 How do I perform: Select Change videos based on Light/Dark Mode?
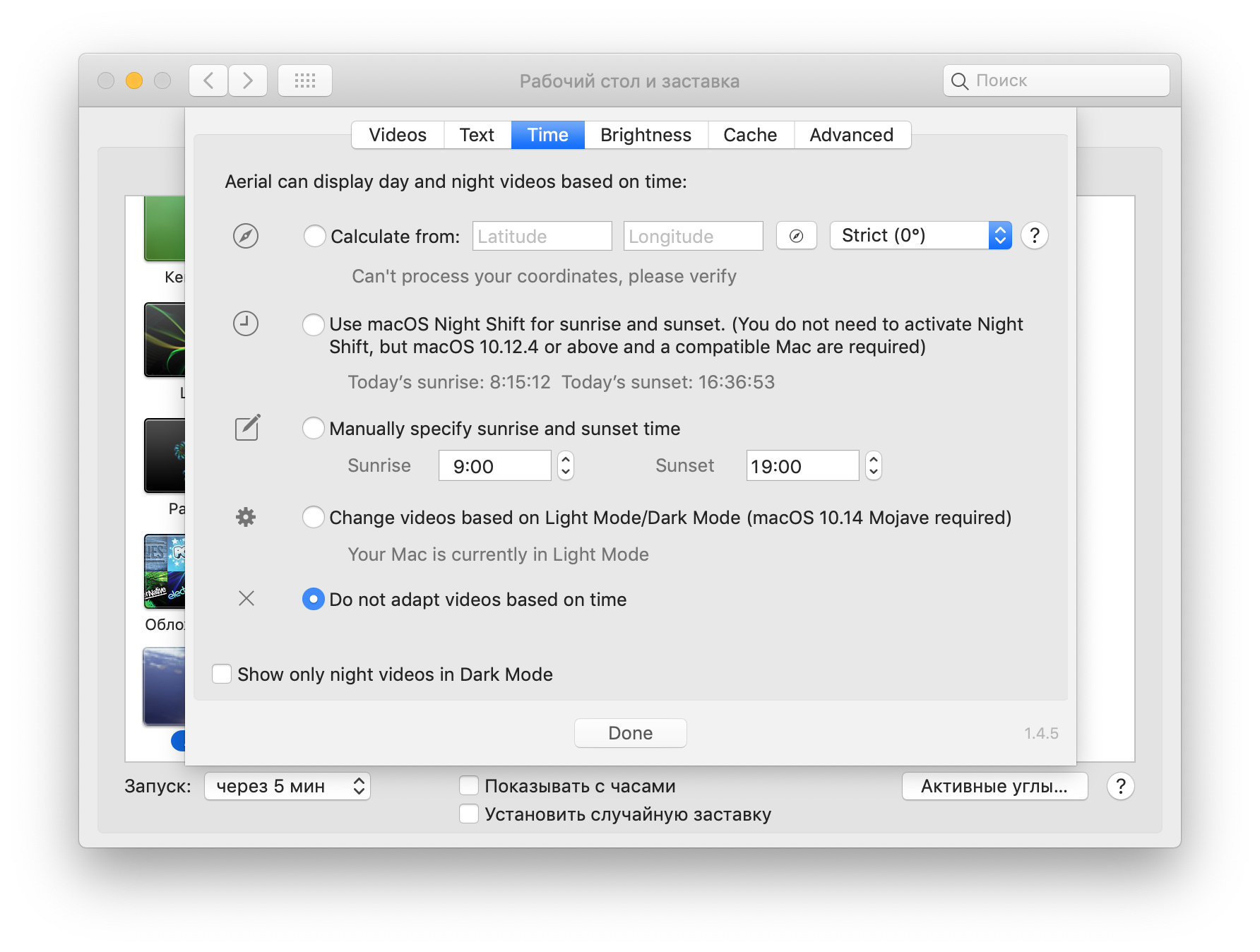point(314,517)
